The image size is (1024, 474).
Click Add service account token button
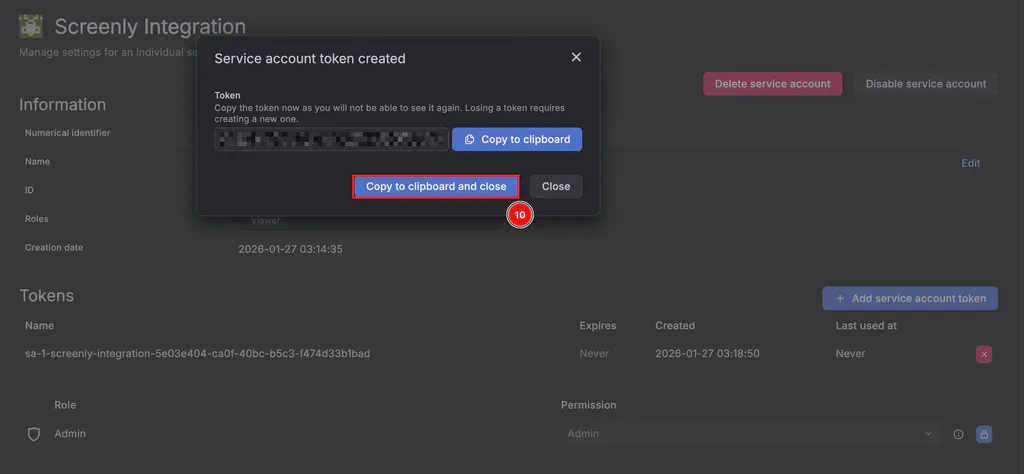point(910,298)
